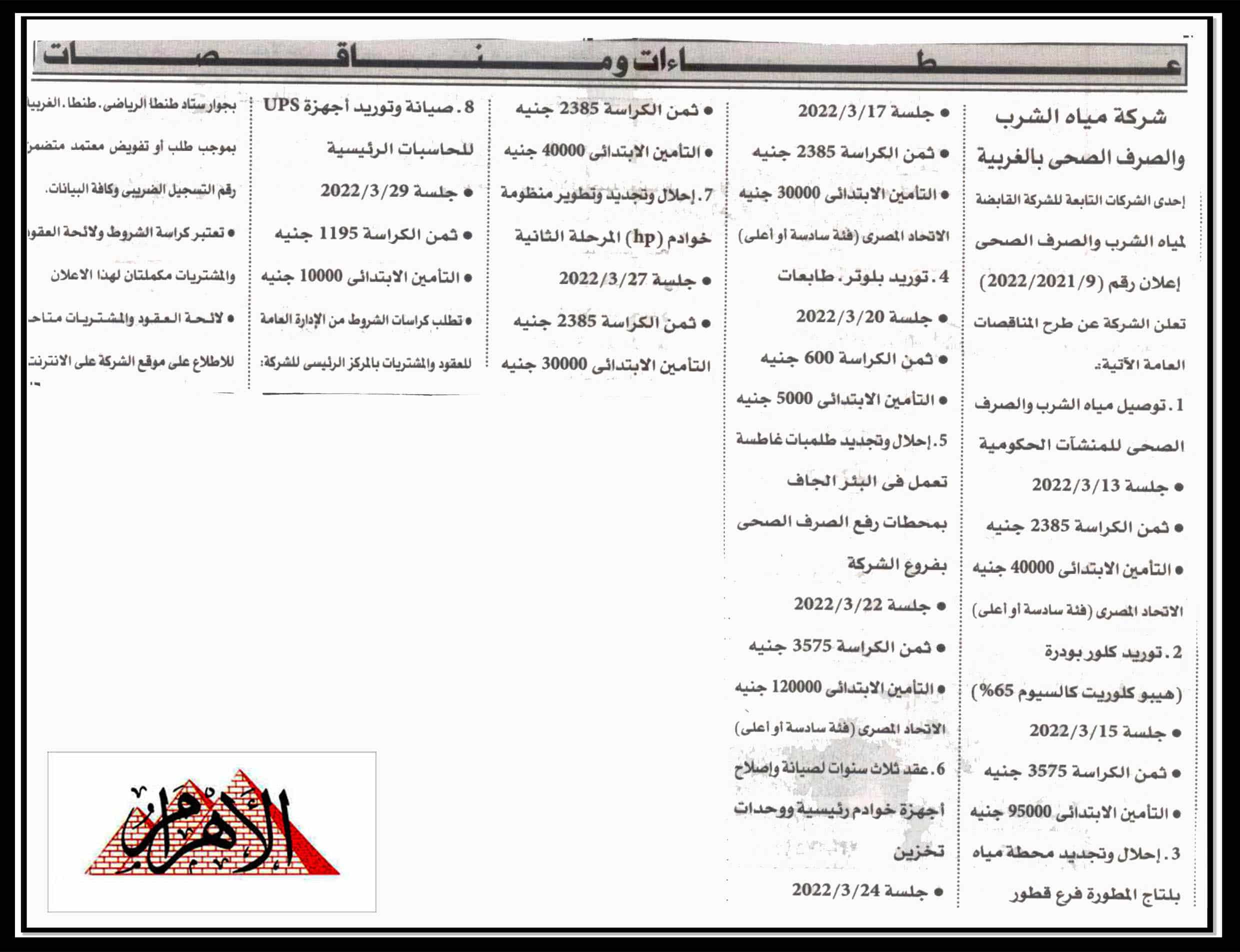Select '(هيبو كلوريت كالسيوم 65%)'
This screenshot has height=952, width=1240.
click(x=1077, y=692)
